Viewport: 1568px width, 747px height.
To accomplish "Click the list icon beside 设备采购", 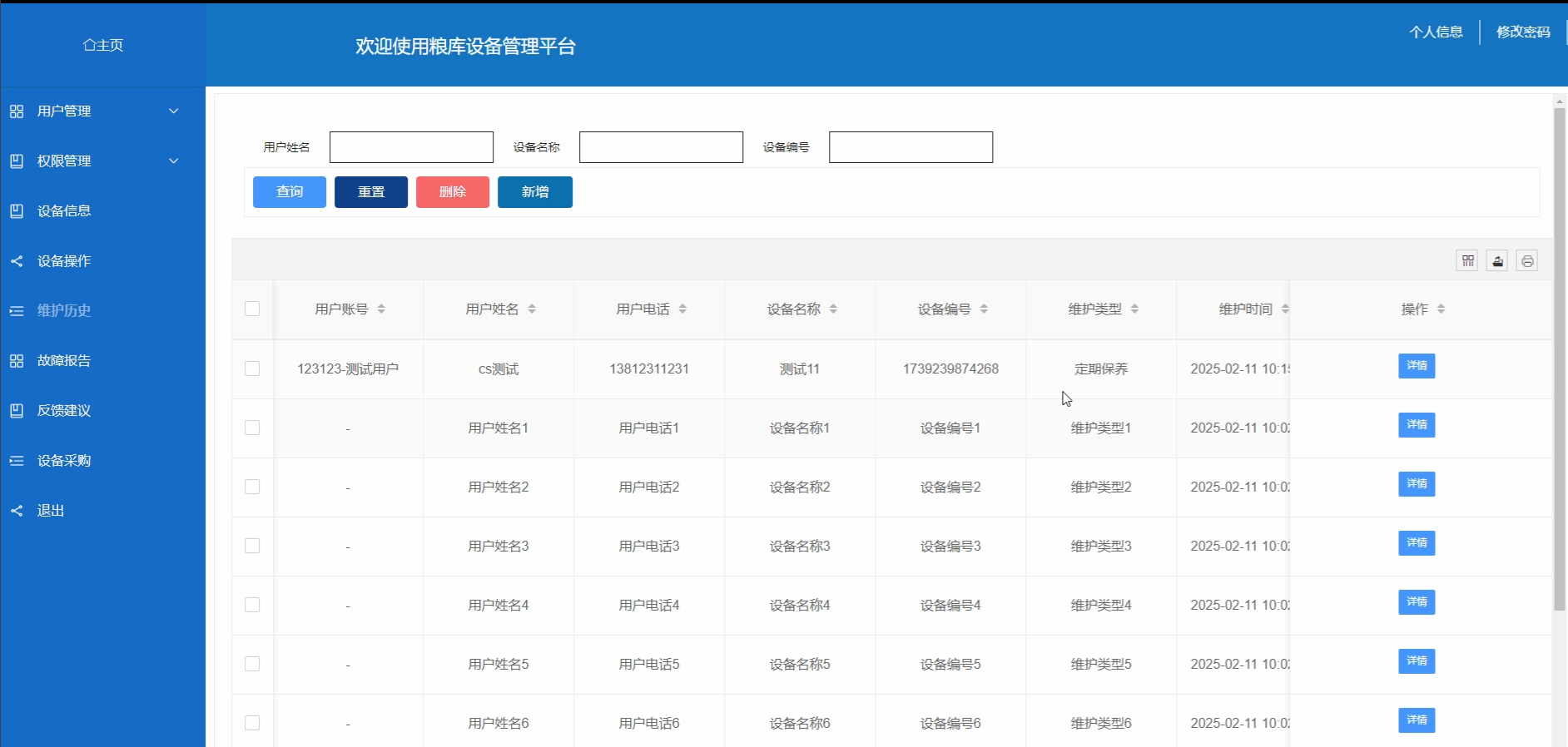I will (x=17, y=461).
